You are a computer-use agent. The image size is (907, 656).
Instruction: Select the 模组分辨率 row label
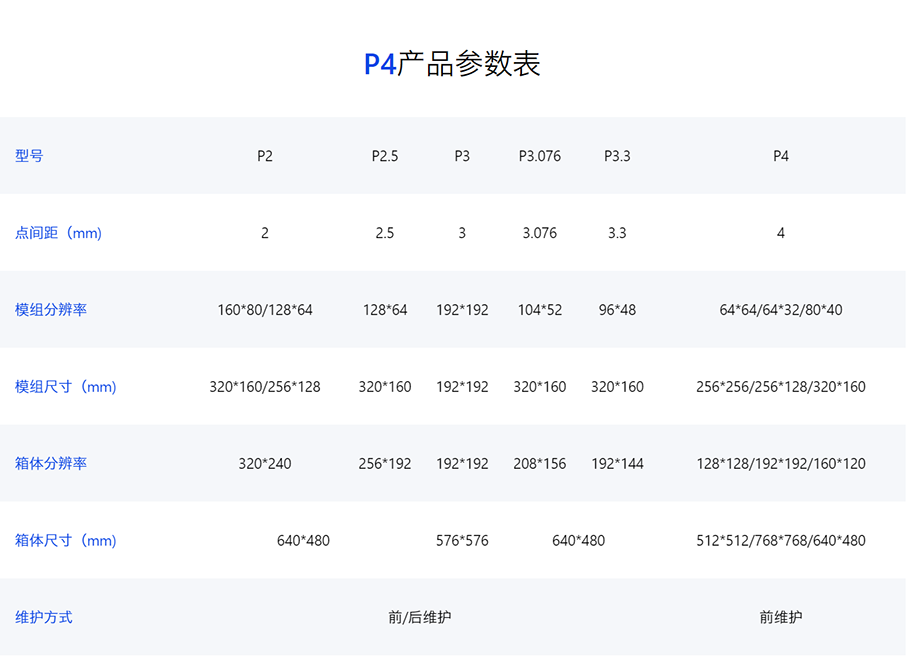51,310
